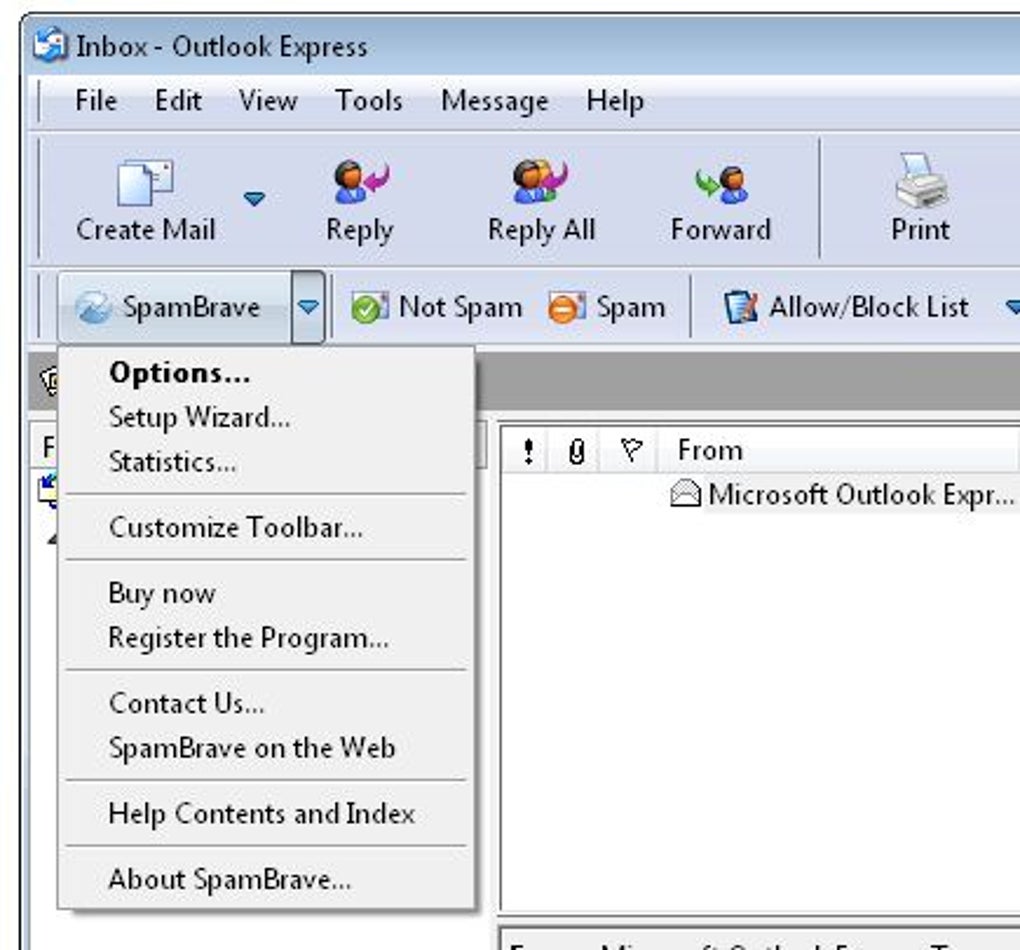The width and height of the screenshot is (1020, 950).
Task: Sort messages by From column
Action: pyautogui.click(x=839, y=450)
